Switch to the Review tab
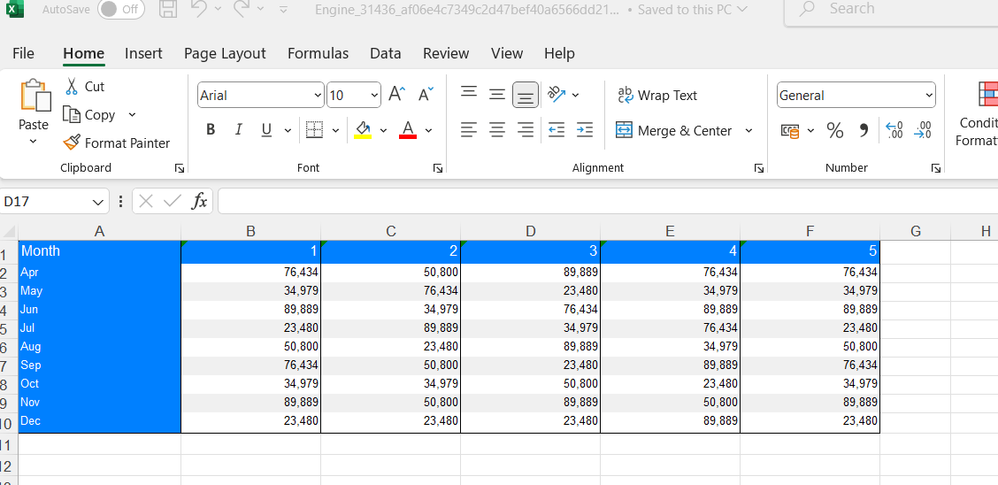 coord(446,53)
